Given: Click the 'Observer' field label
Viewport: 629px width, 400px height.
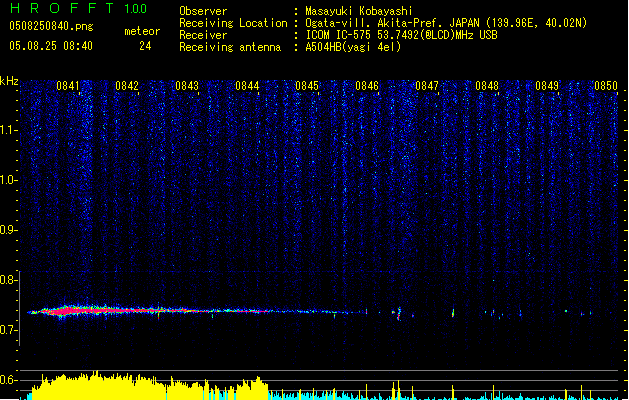Looking at the screenshot, I should click(203, 11).
